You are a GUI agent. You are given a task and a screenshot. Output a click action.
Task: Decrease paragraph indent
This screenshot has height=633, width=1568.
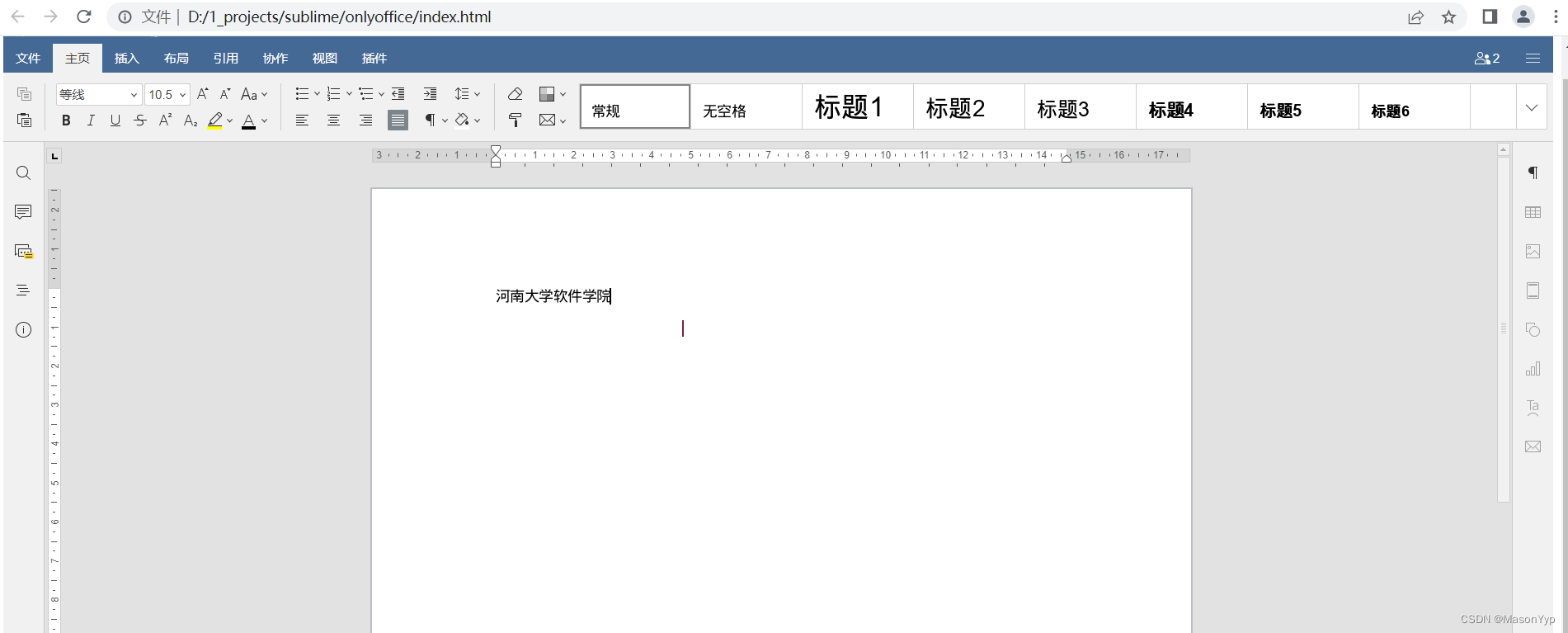(398, 94)
